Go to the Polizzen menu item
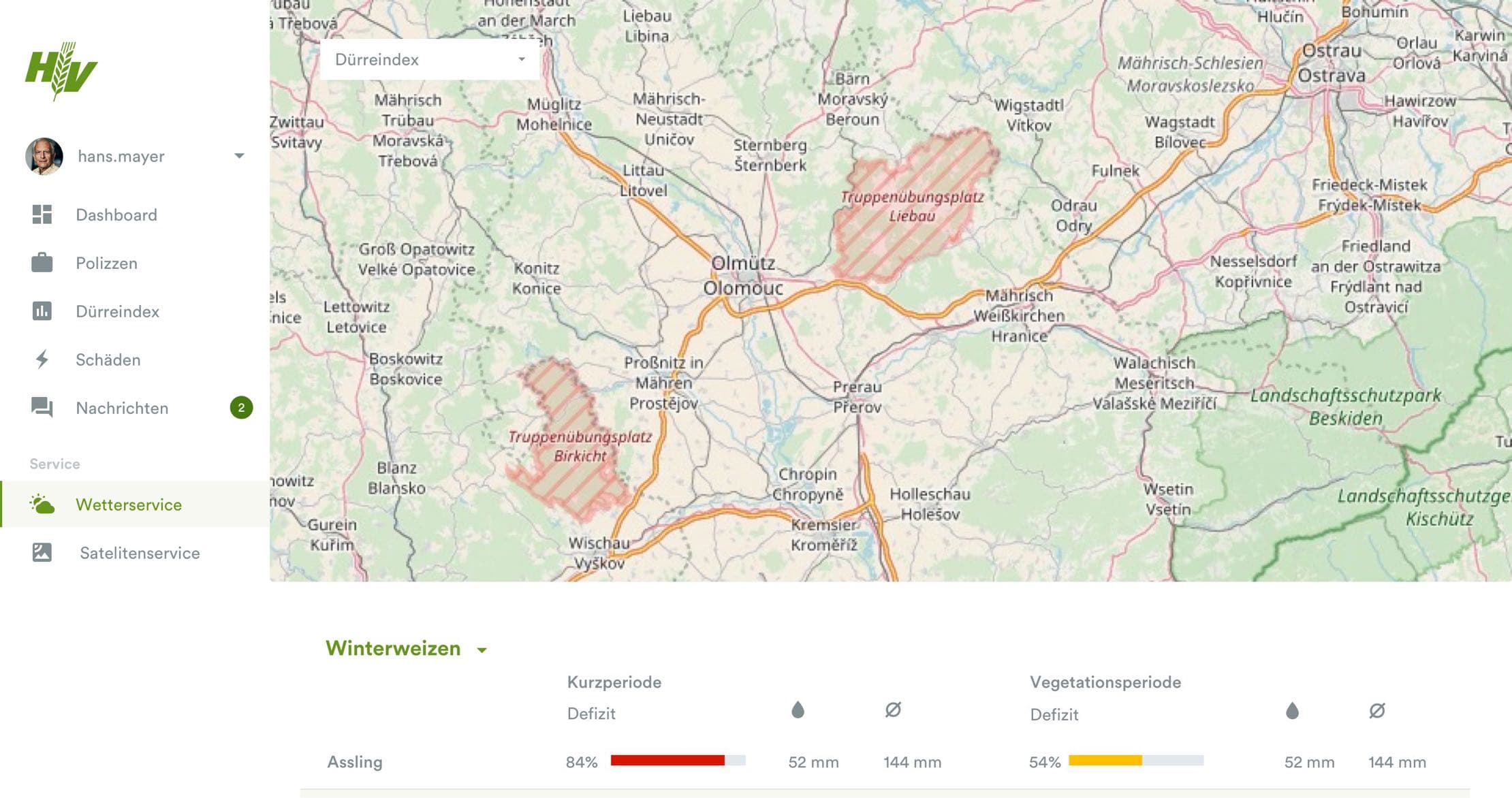The width and height of the screenshot is (1512, 798). click(106, 263)
